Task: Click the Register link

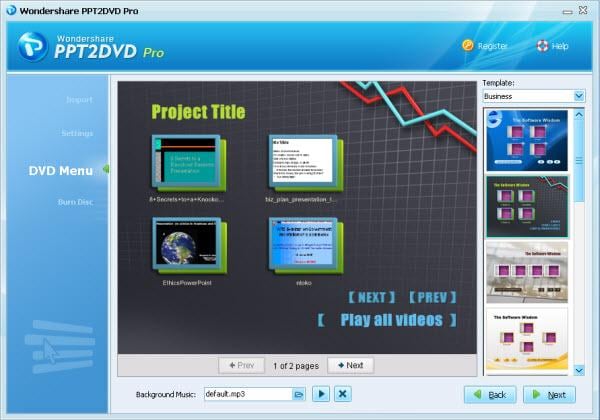Action: tap(492, 46)
